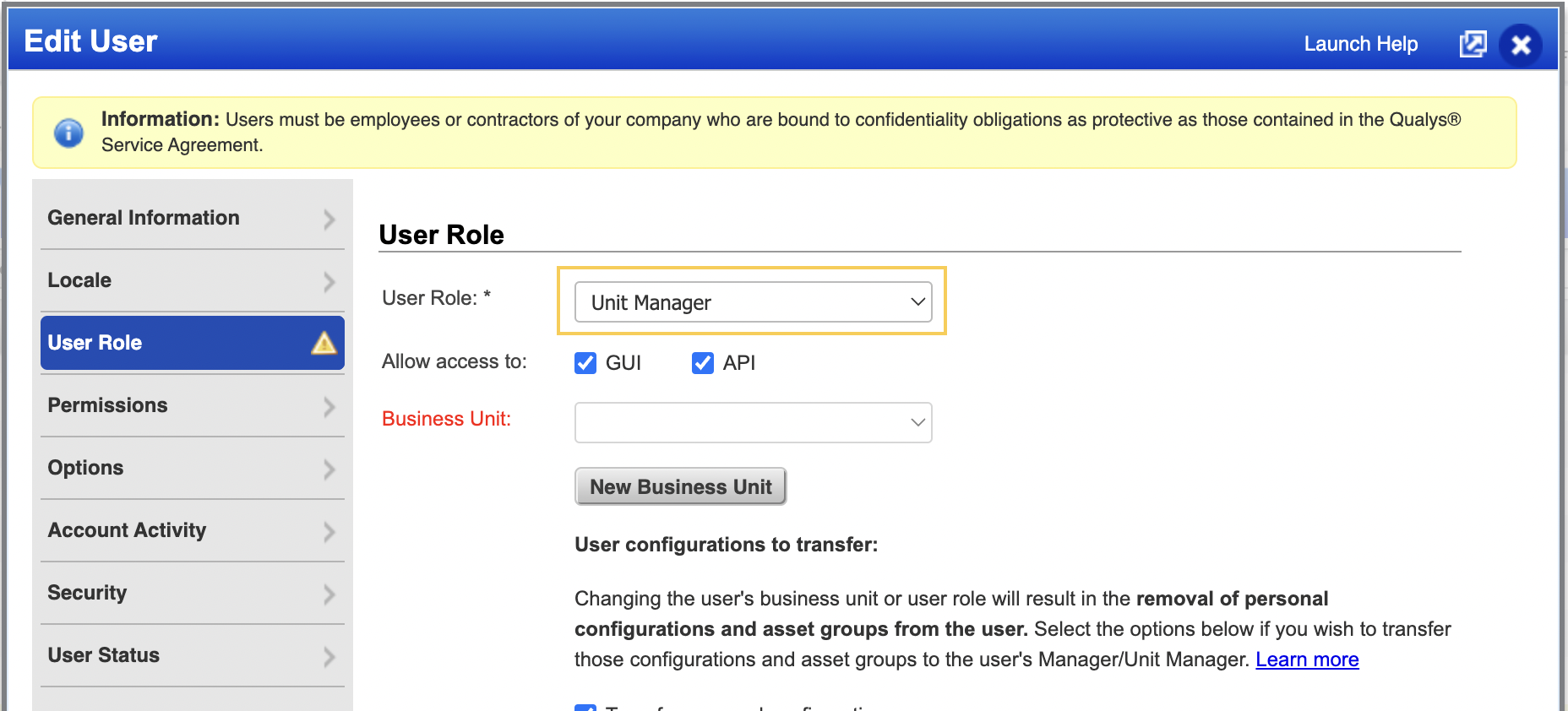
Task: Click the User Status chevron icon
Action: (x=329, y=657)
